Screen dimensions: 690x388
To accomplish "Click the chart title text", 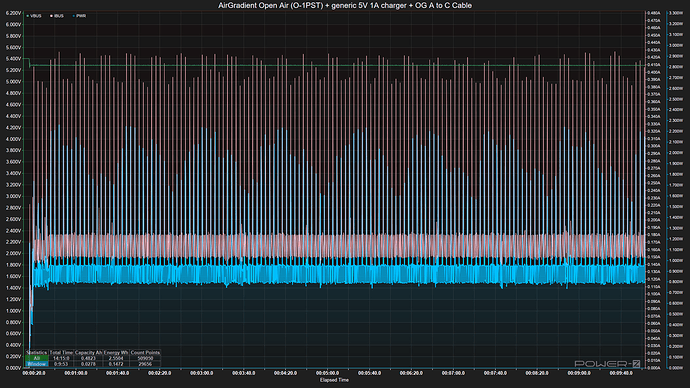I will click(x=345, y=5).
